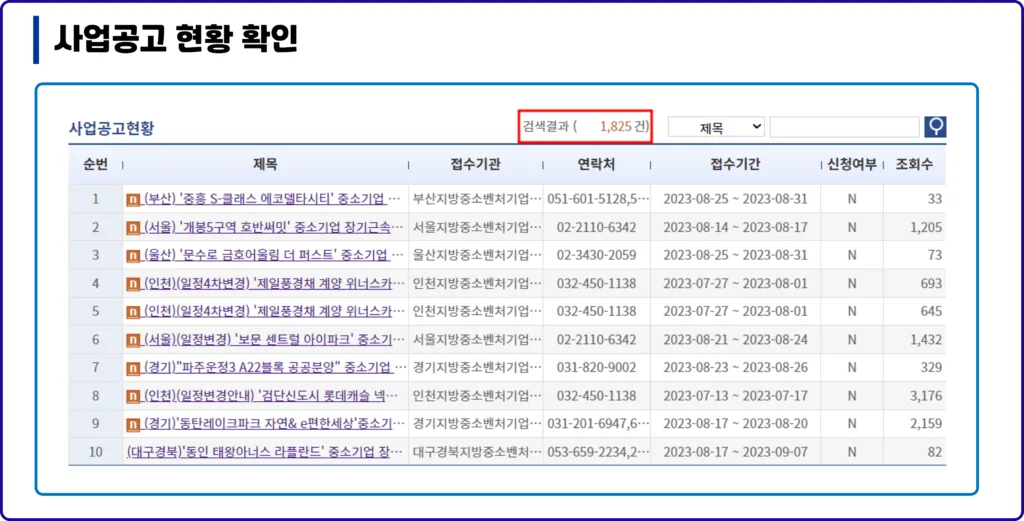Click the new badge icon on row 9
Viewport: 1024px width, 521px height.
point(133,424)
